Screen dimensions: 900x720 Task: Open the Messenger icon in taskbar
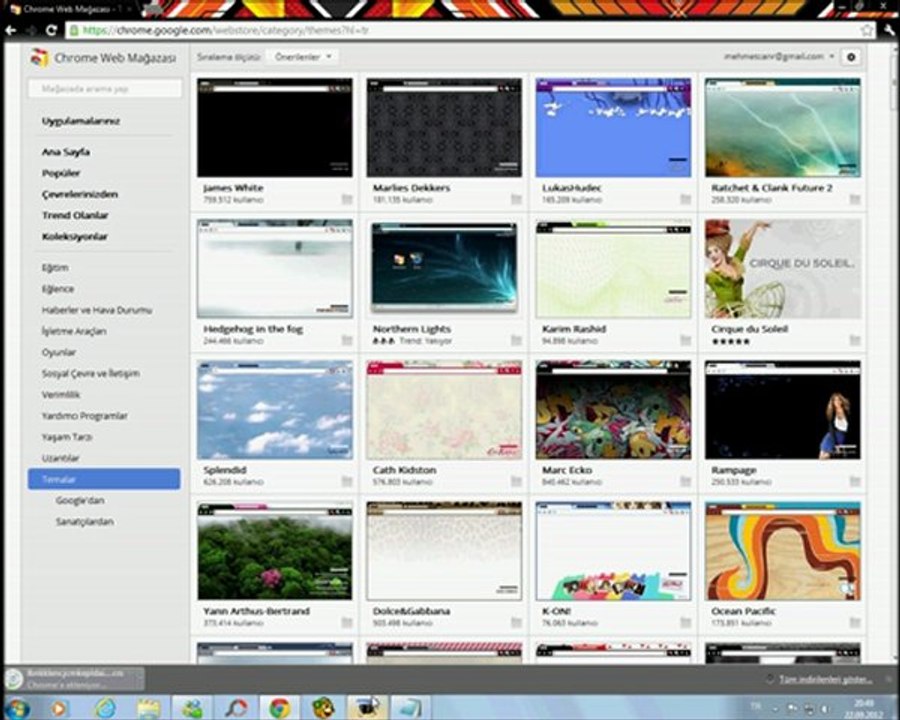(x=192, y=708)
